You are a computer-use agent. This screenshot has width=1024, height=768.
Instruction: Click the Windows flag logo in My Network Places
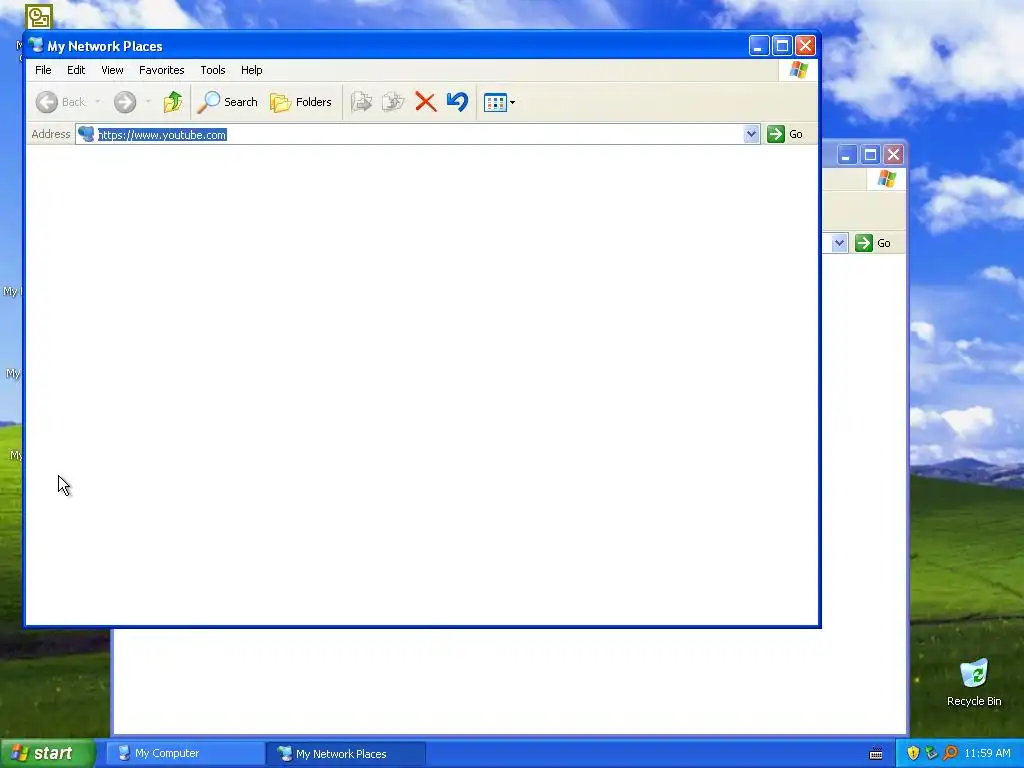click(x=798, y=69)
